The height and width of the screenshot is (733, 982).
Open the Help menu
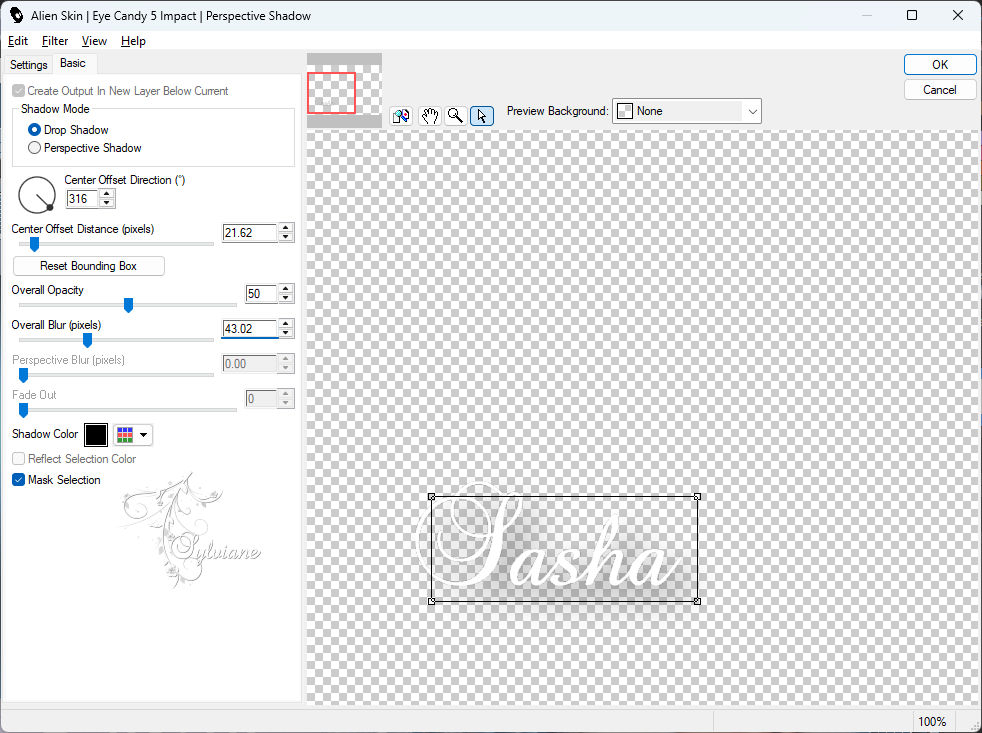133,41
